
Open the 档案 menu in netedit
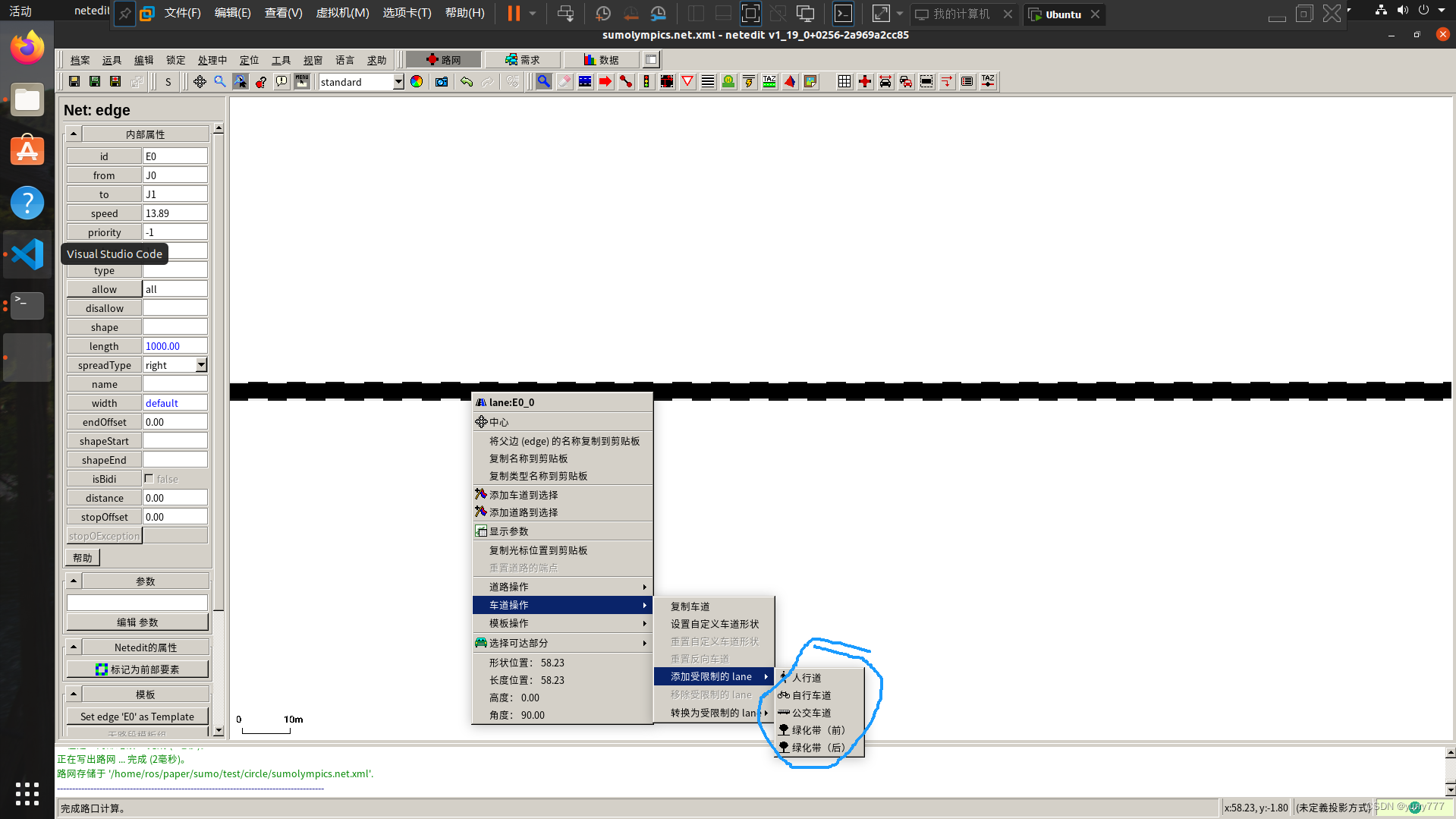[x=80, y=60]
